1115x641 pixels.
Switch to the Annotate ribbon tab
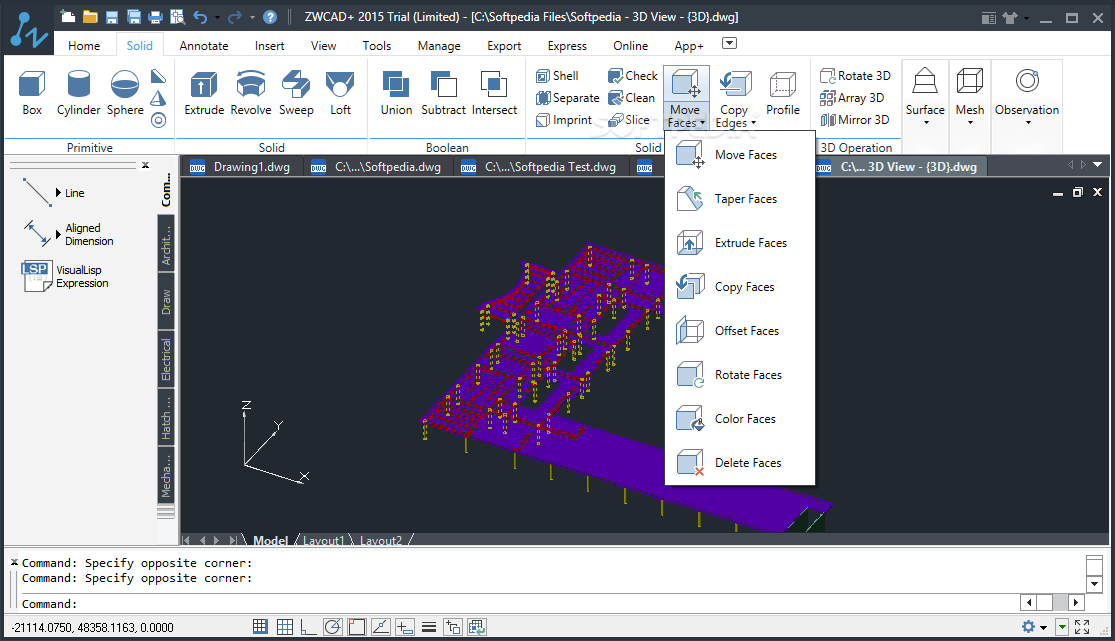(203, 46)
